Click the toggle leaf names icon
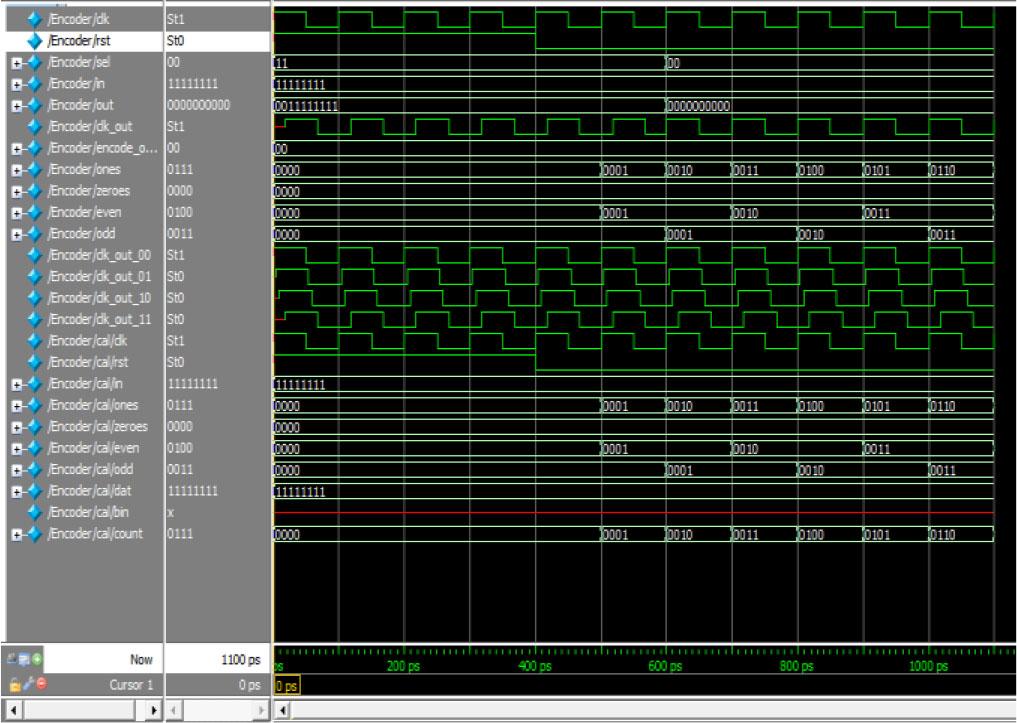1017x723 pixels. [13, 660]
